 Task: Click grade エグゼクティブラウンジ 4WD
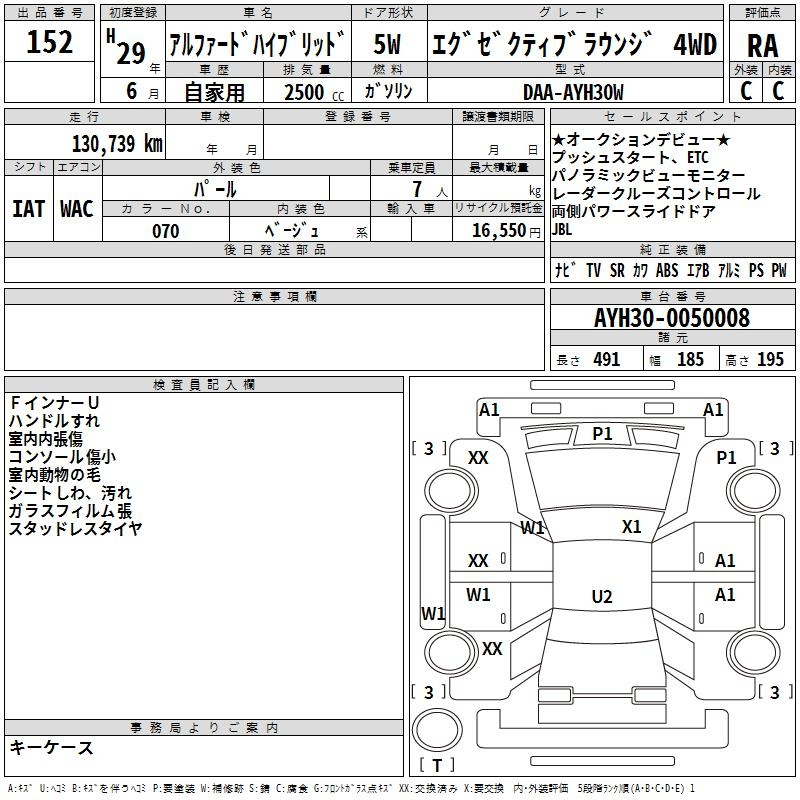(574, 44)
